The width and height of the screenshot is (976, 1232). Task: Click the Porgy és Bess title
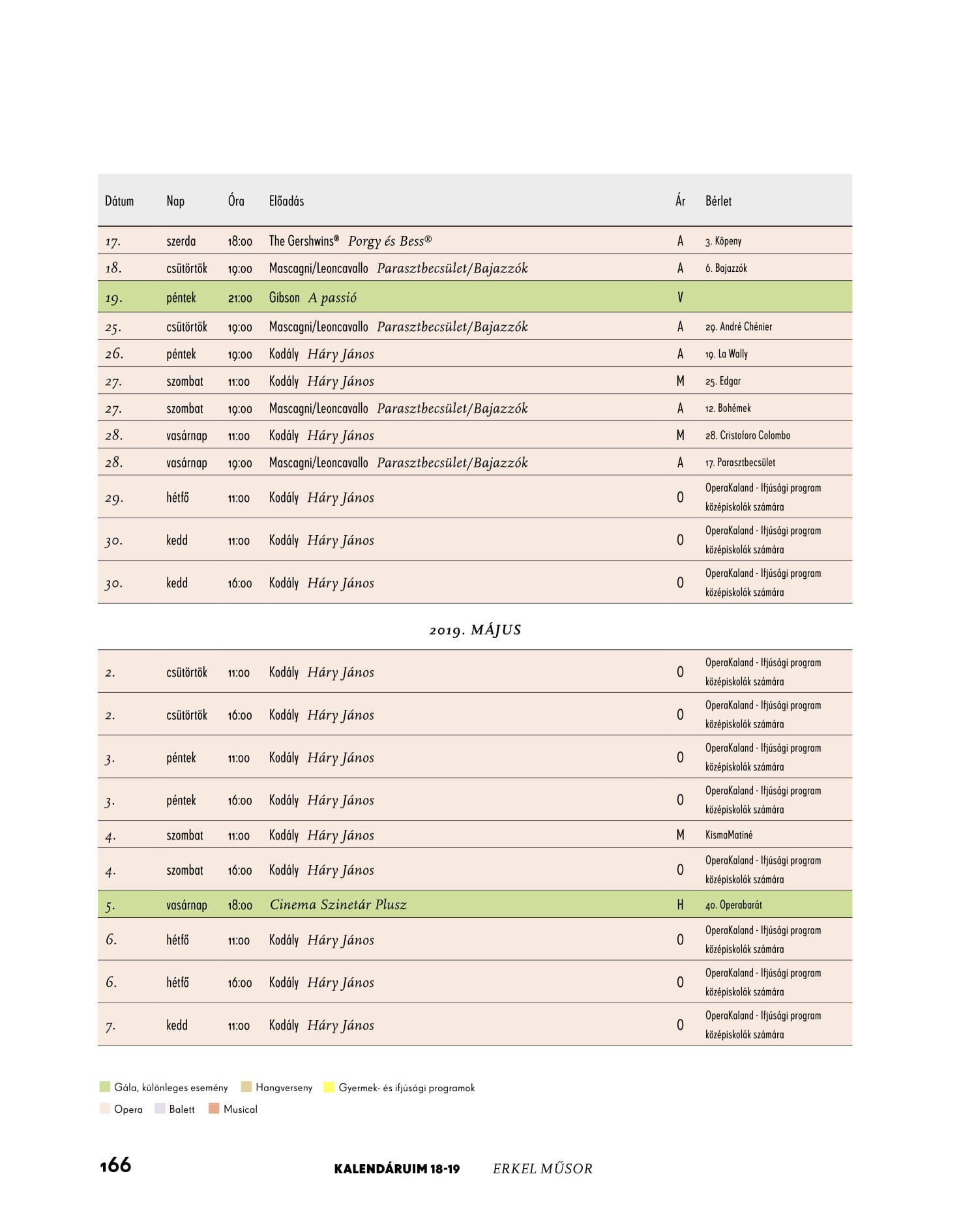pyautogui.click(x=390, y=241)
